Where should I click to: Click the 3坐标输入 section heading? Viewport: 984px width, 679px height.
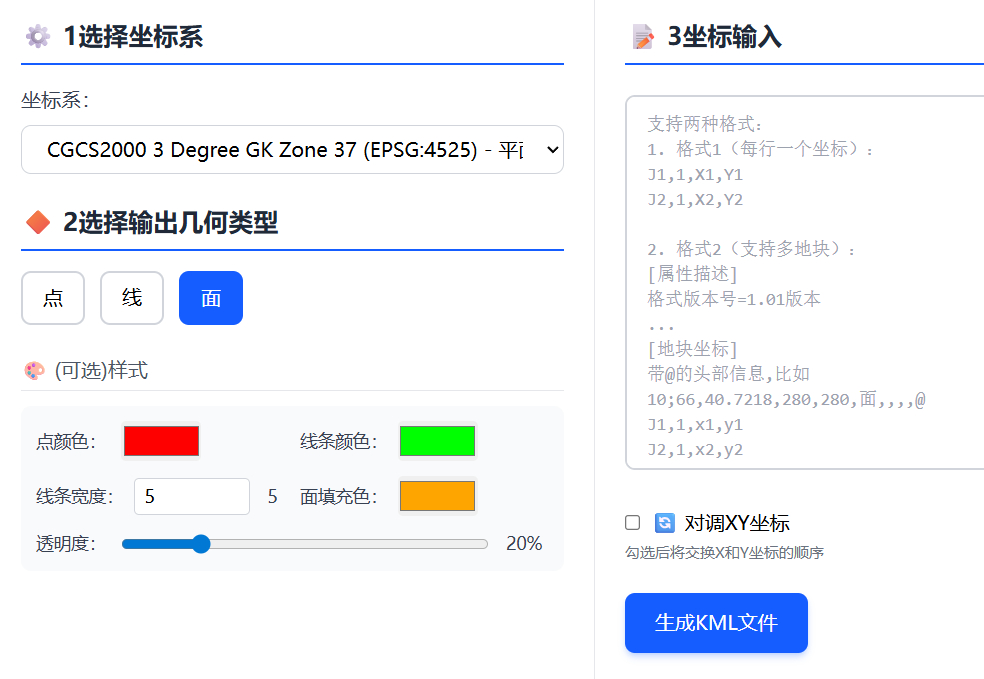pos(725,37)
